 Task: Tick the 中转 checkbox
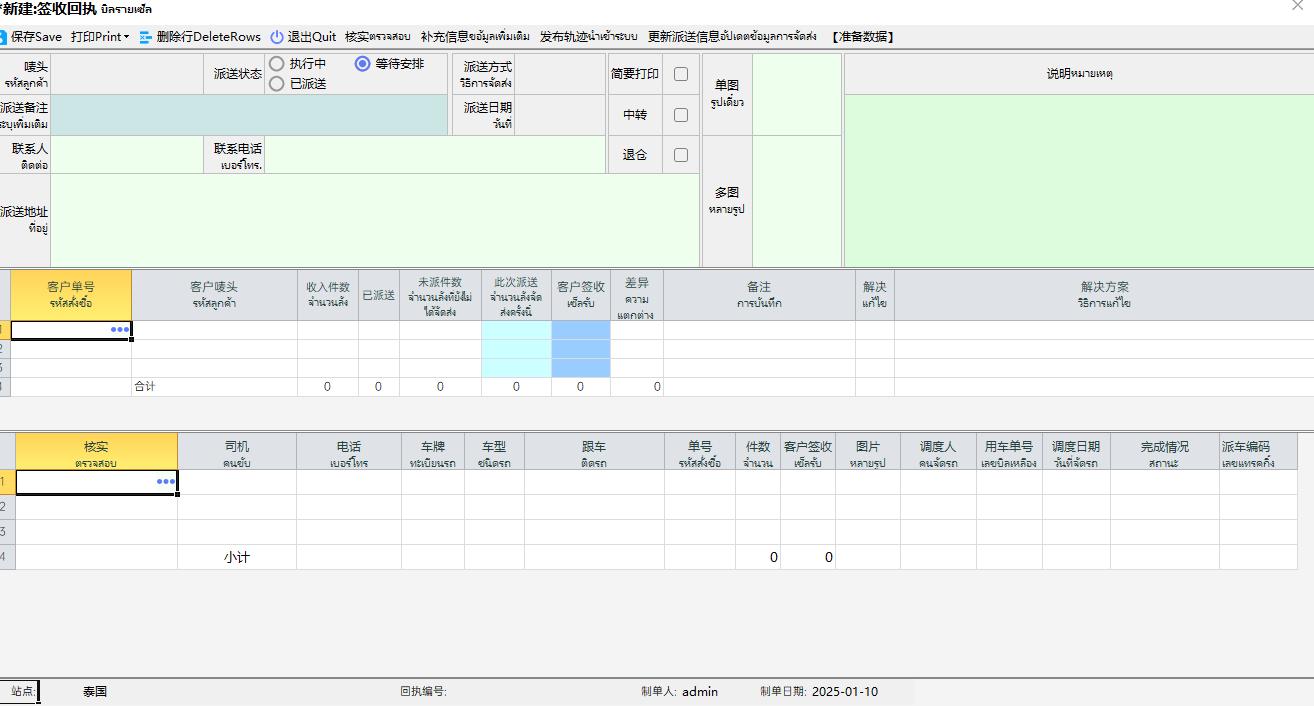681,115
